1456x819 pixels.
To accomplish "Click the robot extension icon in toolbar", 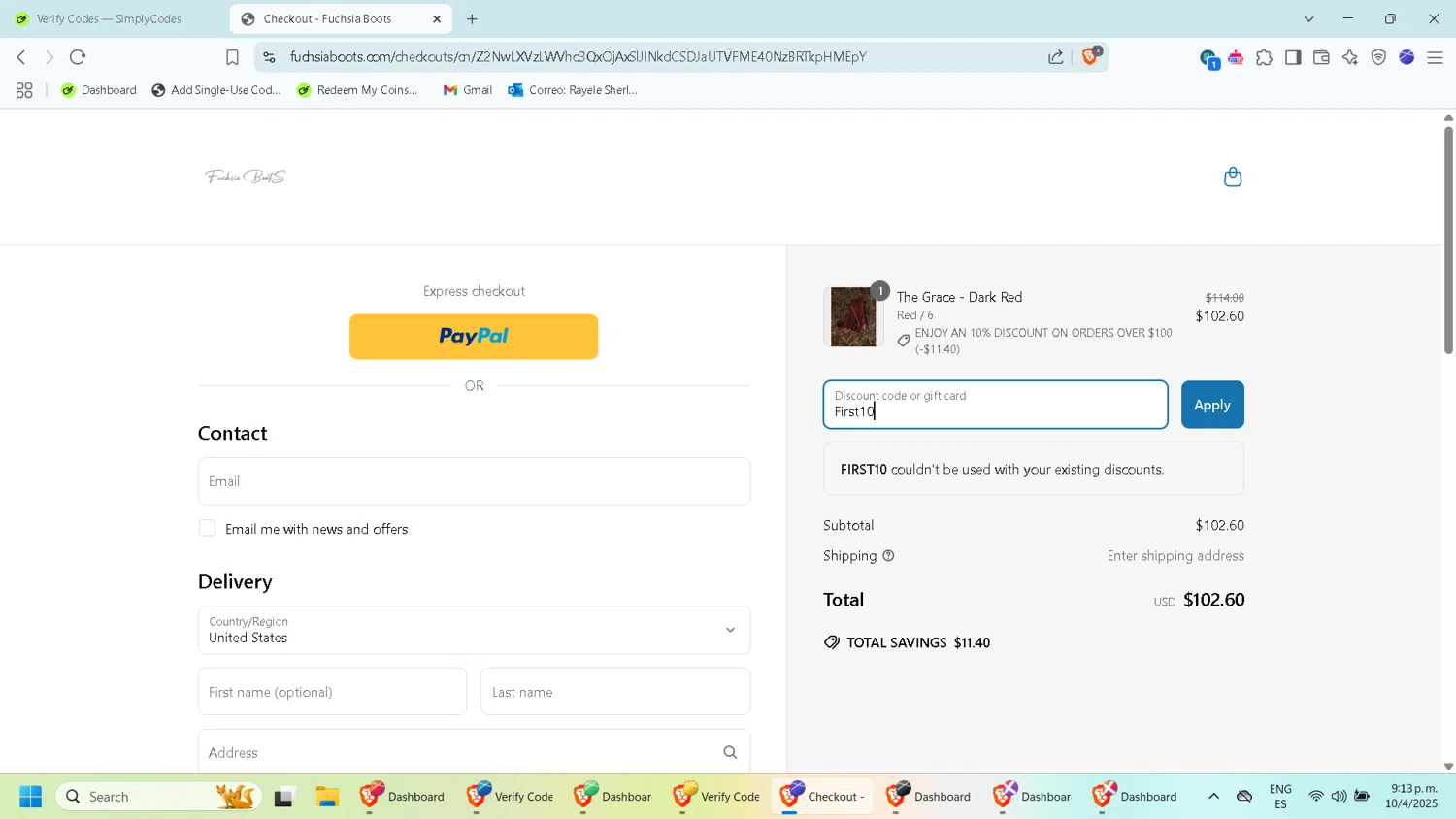I will [x=1236, y=58].
